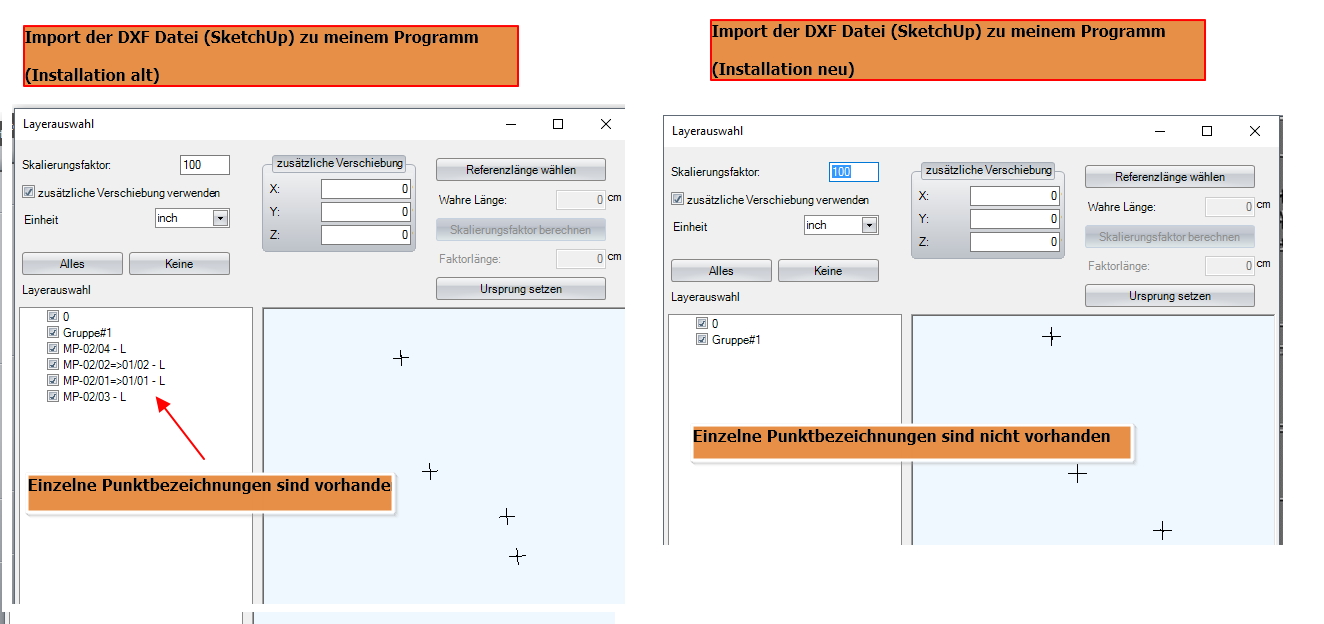This screenshot has width=1324, height=624.
Task: Click the highlighted Skalierungsfaktor field in right dialog
Action: pyautogui.click(x=853, y=172)
